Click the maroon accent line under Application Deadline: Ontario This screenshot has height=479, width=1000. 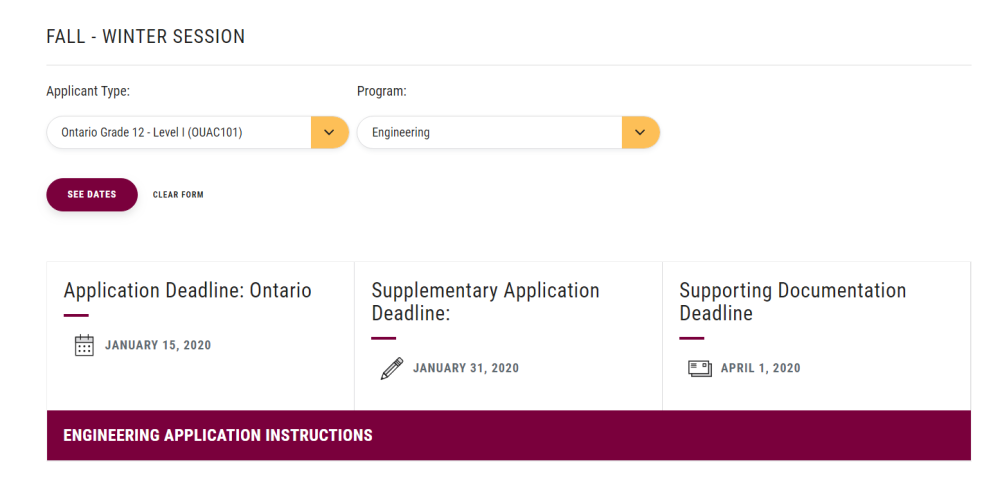[x=76, y=316]
